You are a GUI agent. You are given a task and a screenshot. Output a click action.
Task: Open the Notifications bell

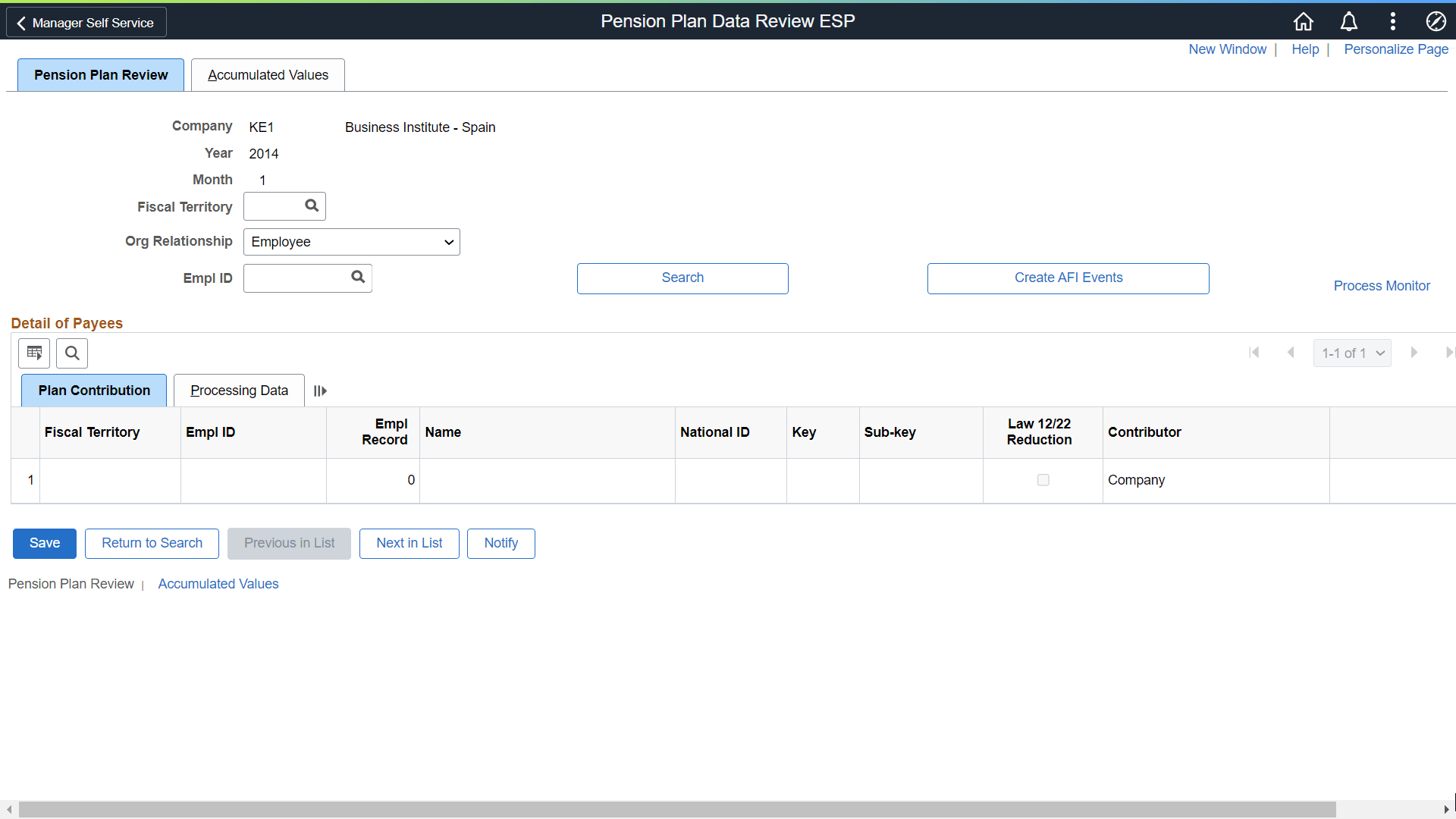[1348, 21]
